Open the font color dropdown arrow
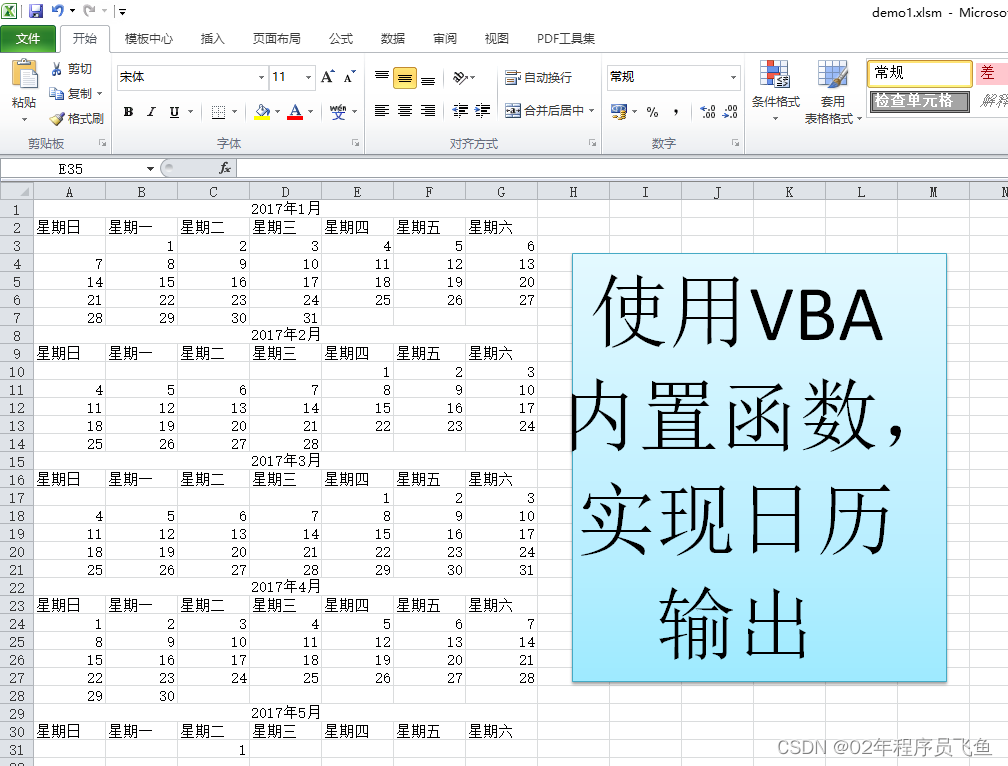The image size is (1008, 766). [x=310, y=112]
